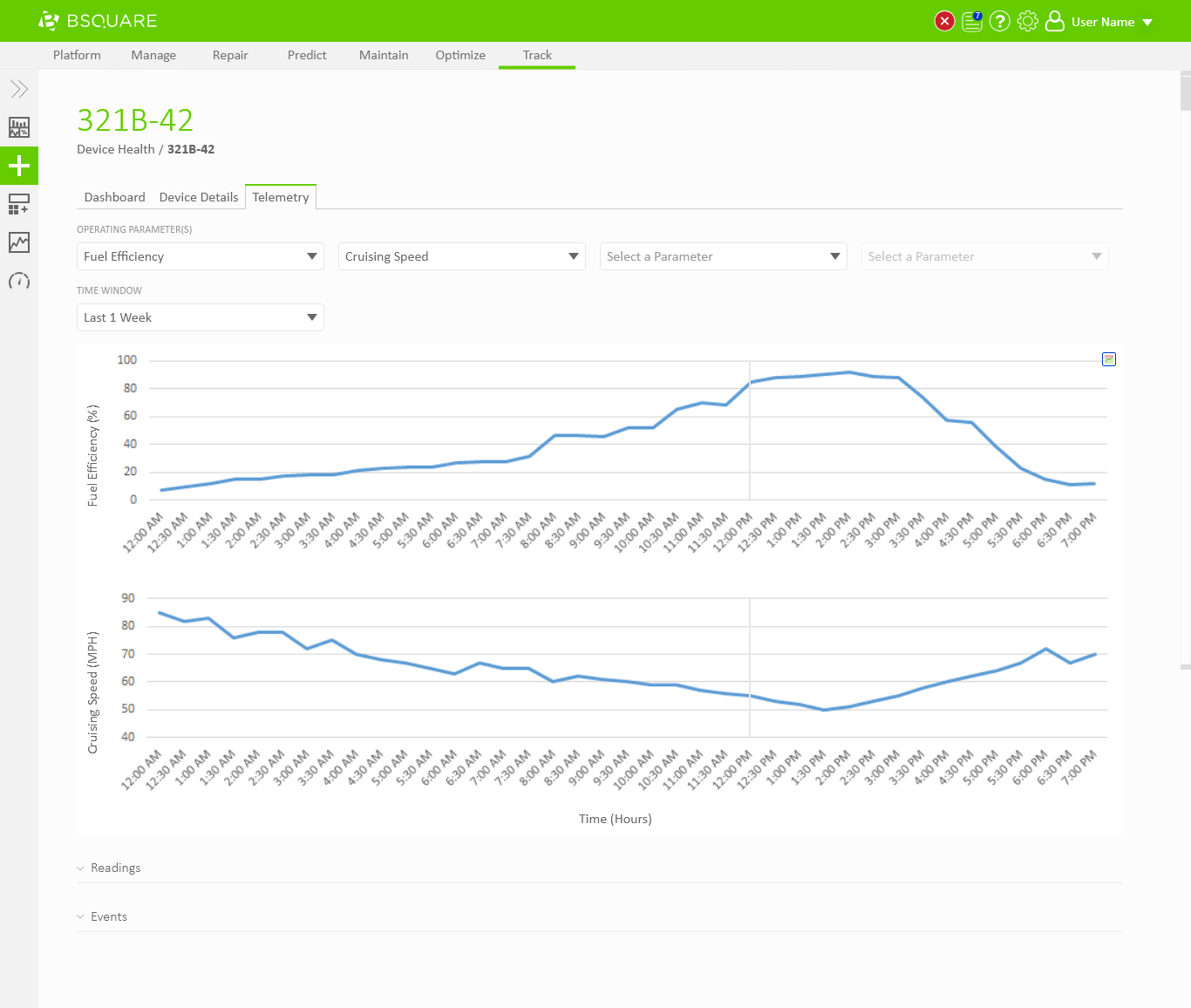1191x1008 pixels.
Task: Click the chart export icon on graph
Action: point(1109,359)
